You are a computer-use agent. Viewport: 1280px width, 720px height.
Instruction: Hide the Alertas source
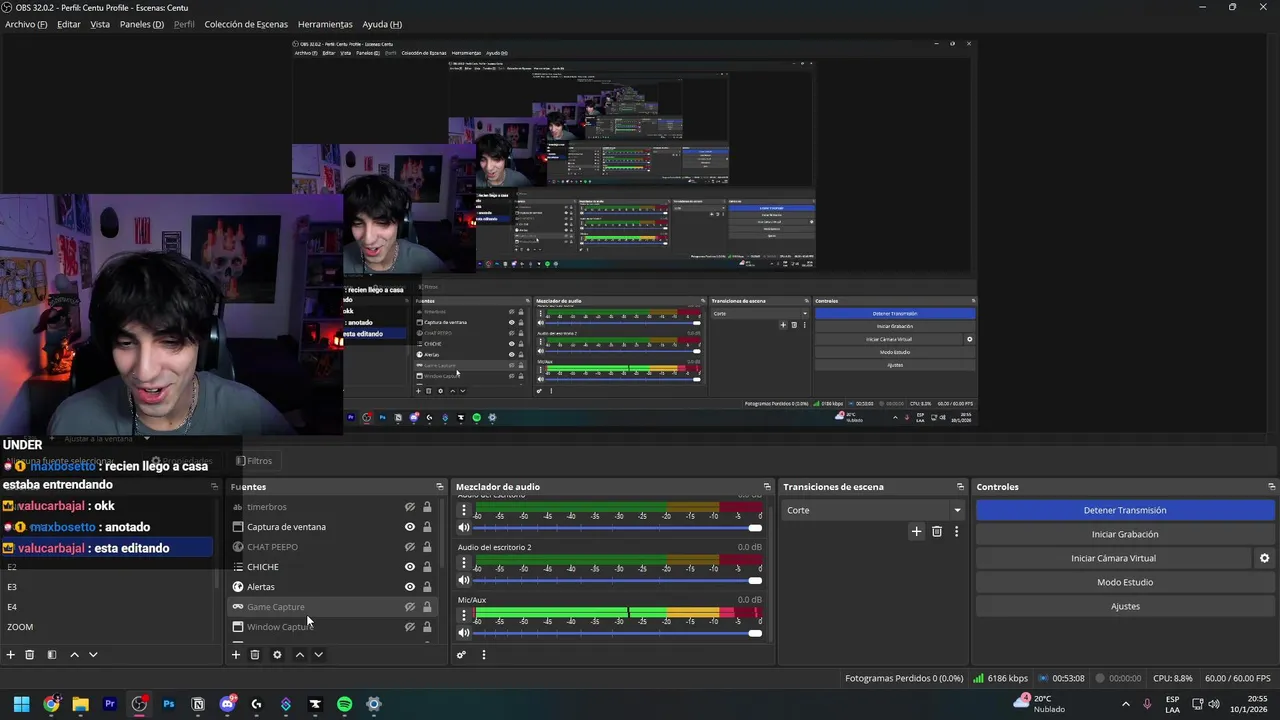click(409, 587)
